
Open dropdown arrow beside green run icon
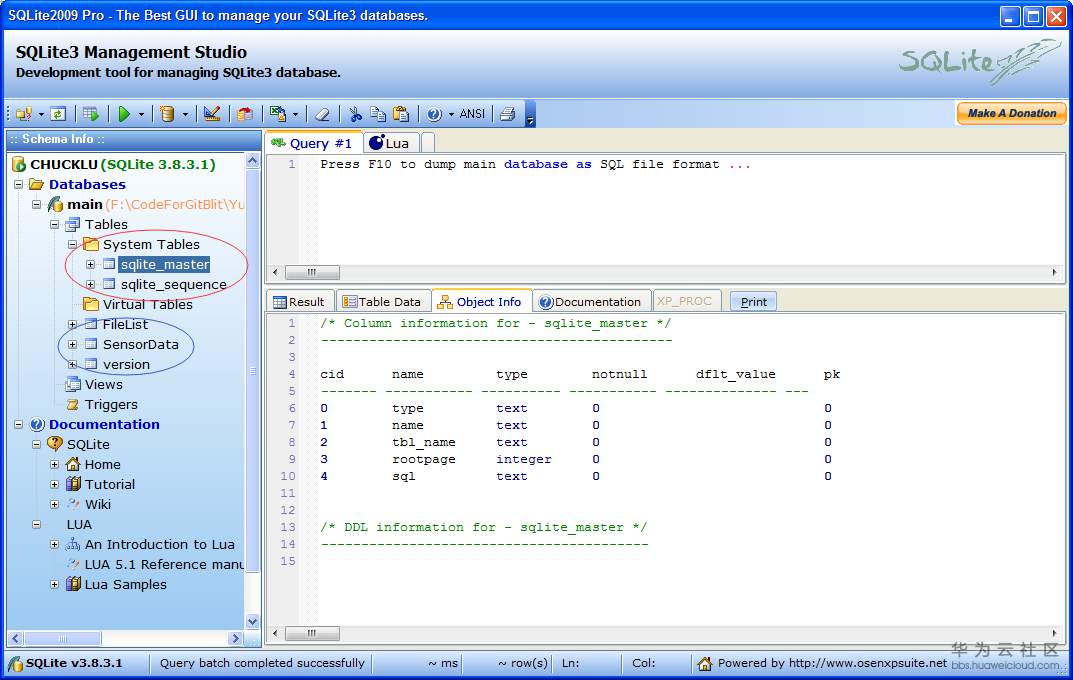pos(141,115)
